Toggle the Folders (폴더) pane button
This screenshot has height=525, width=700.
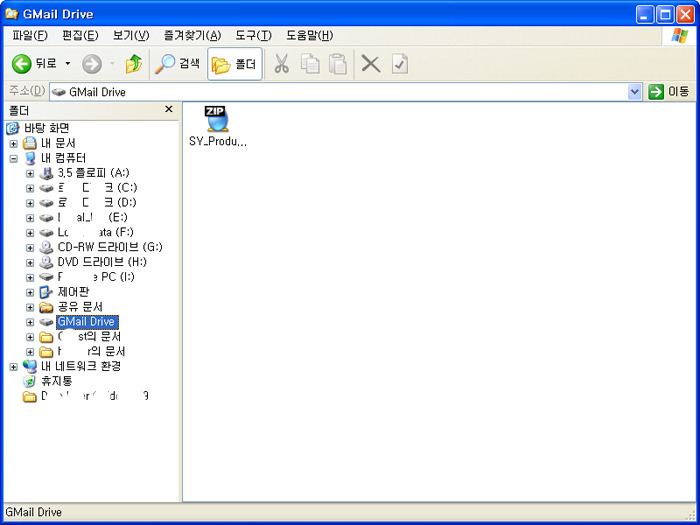(x=235, y=64)
